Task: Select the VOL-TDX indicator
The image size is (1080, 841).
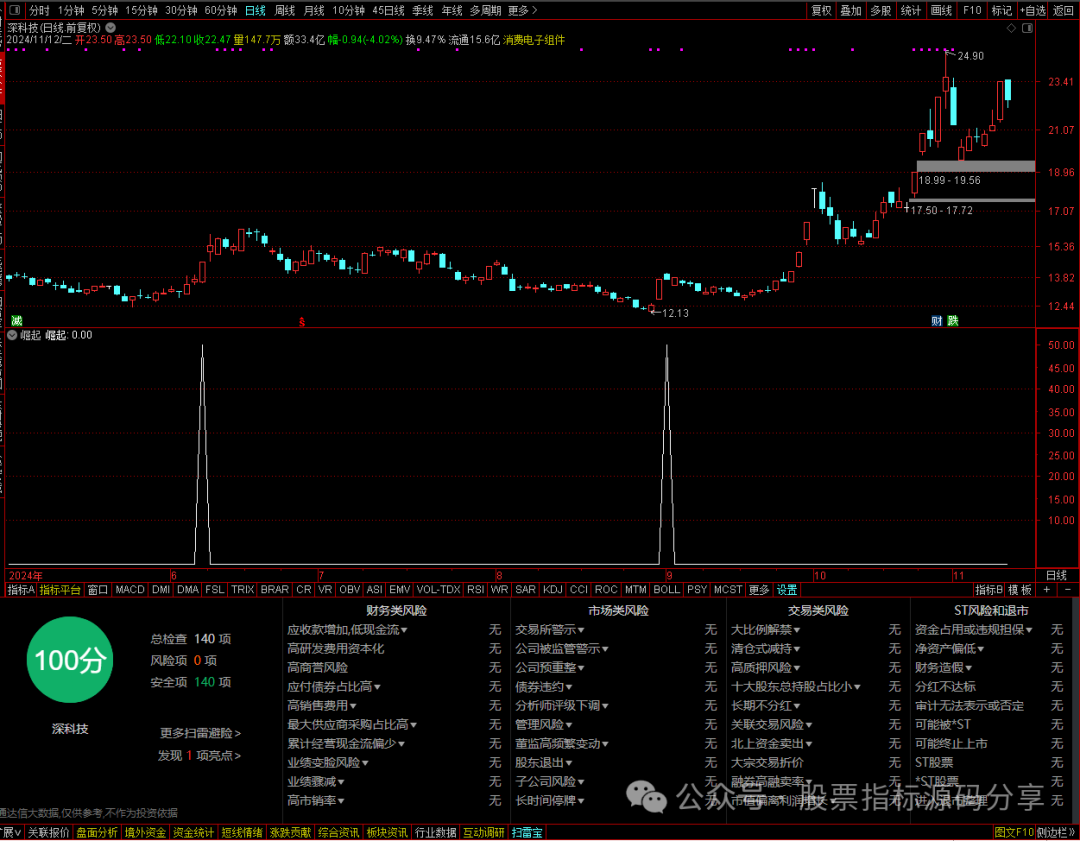Action: coord(438,590)
